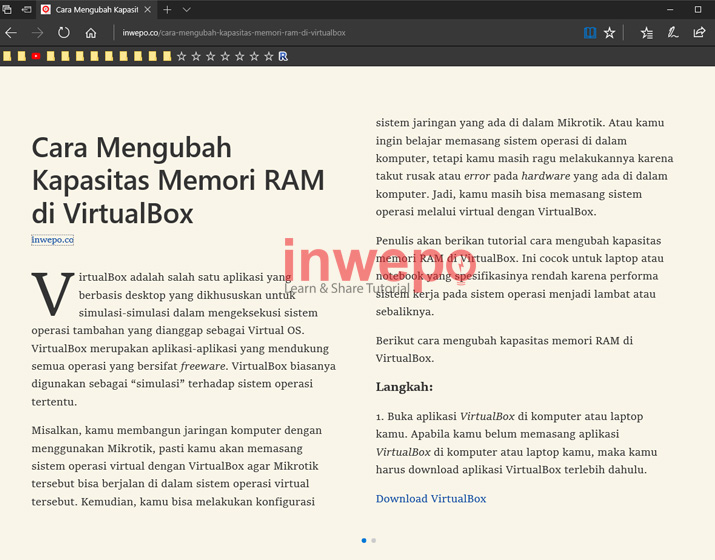Open the folder just left of YouTube bookmark

[x=21, y=56]
